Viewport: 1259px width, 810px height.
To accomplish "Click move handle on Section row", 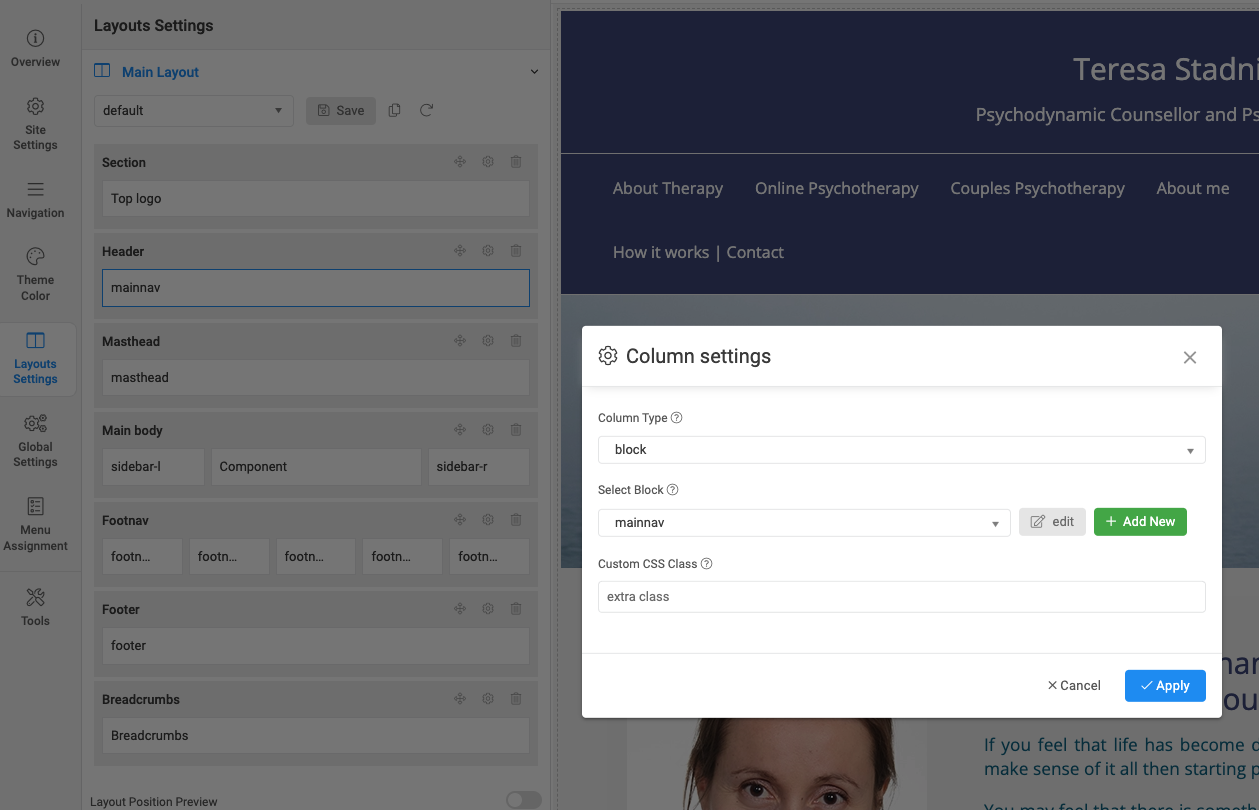I will [460, 162].
